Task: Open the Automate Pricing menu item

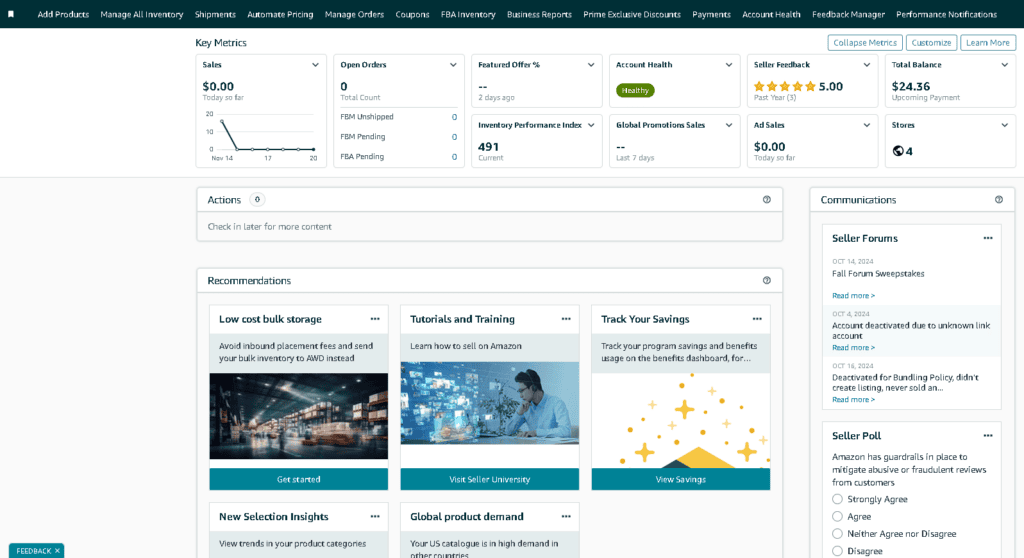Action: (x=280, y=14)
